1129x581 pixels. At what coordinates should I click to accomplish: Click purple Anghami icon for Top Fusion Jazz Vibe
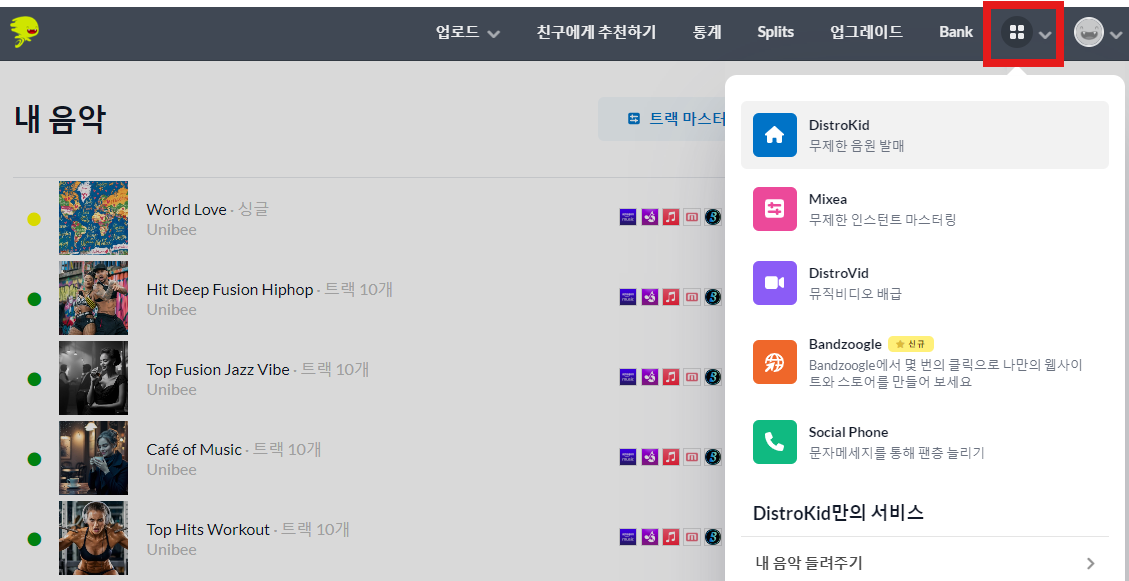pyautogui.click(x=649, y=377)
